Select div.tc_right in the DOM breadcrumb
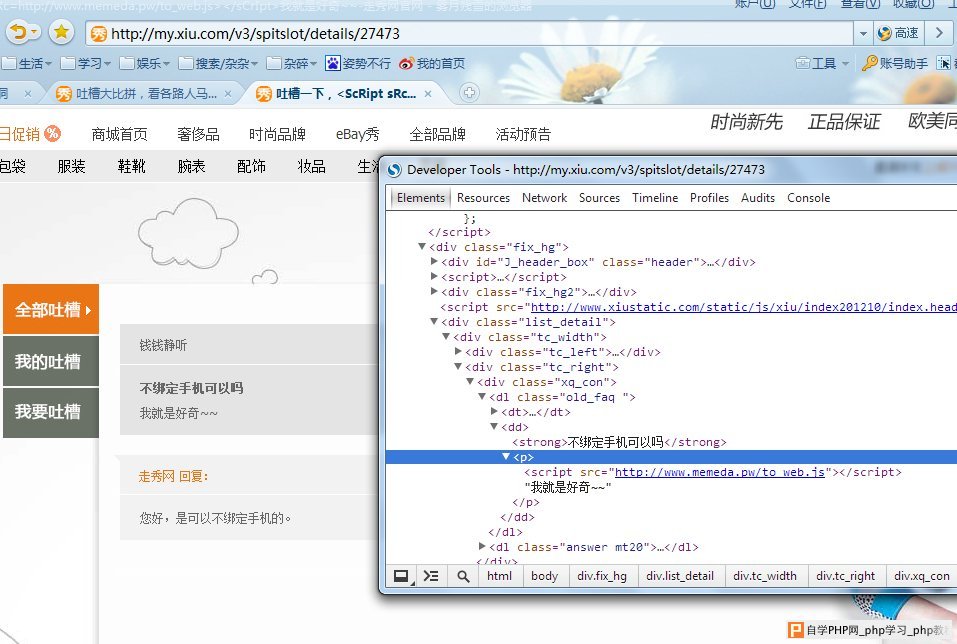 [845, 576]
